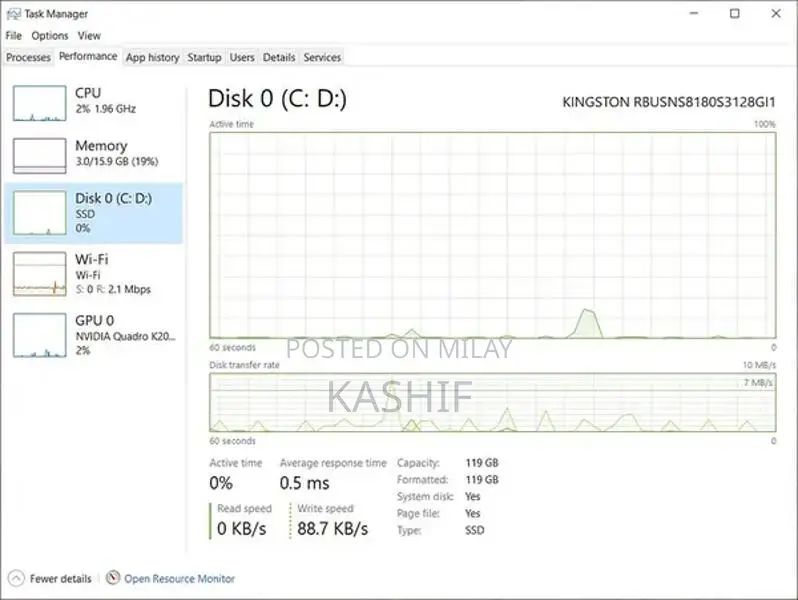Click the Open Resource Monitor link
Image resolution: width=798 pixels, height=600 pixels.
click(x=179, y=578)
